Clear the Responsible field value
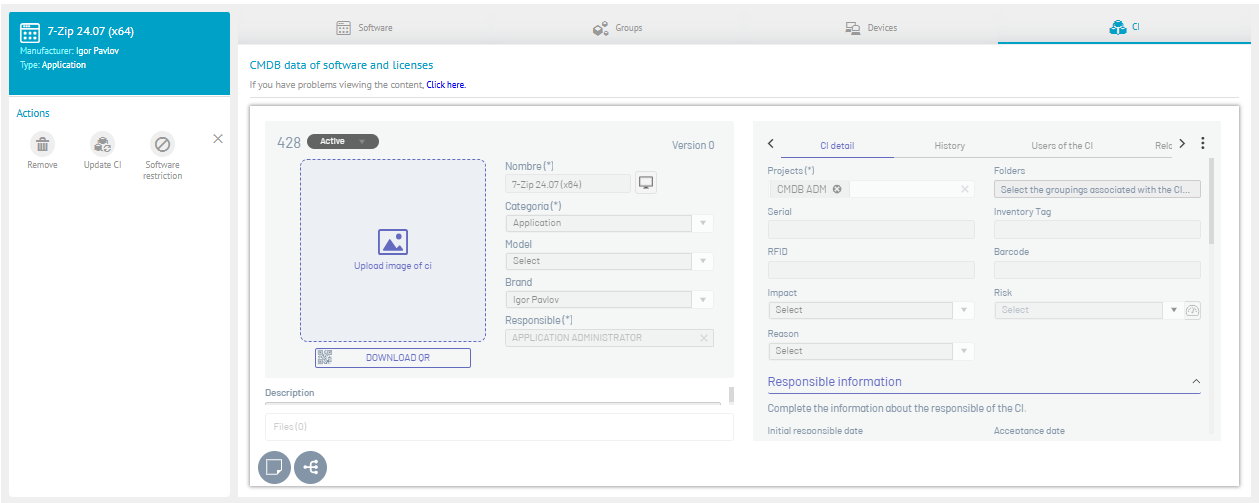Viewport: 1259px width, 503px height. point(704,338)
